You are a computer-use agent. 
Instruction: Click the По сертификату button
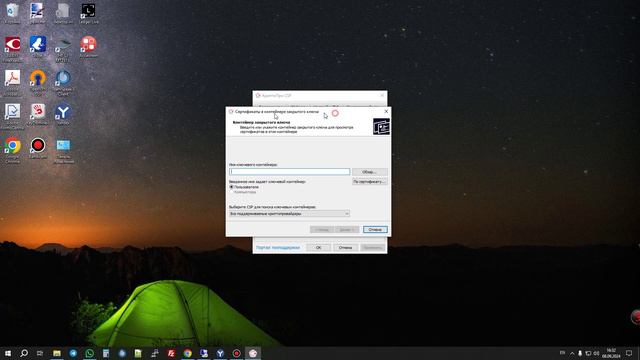[x=369, y=182]
